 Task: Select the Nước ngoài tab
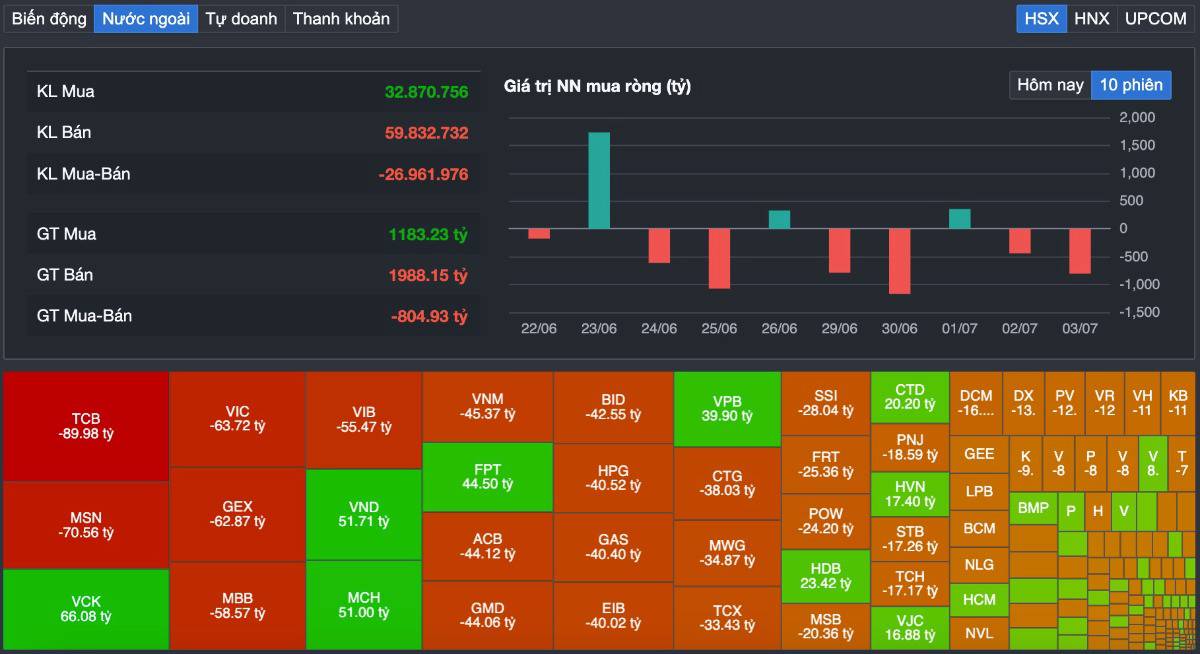pyautogui.click(x=146, y=18)
